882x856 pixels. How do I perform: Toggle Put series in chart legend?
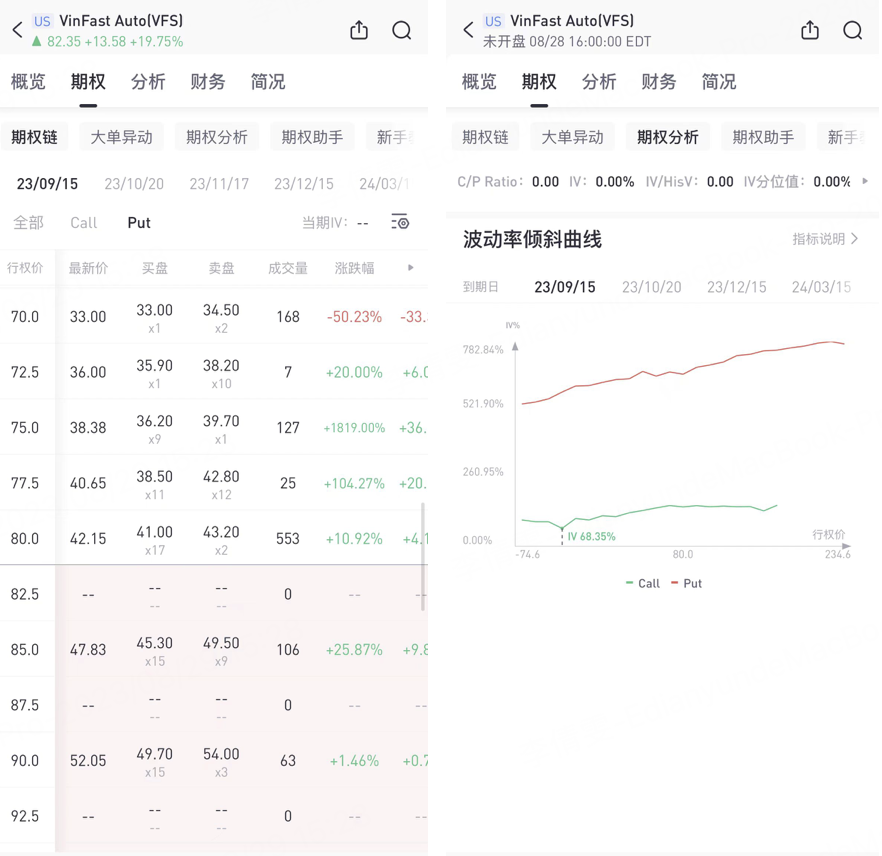(x=686, y=583)
